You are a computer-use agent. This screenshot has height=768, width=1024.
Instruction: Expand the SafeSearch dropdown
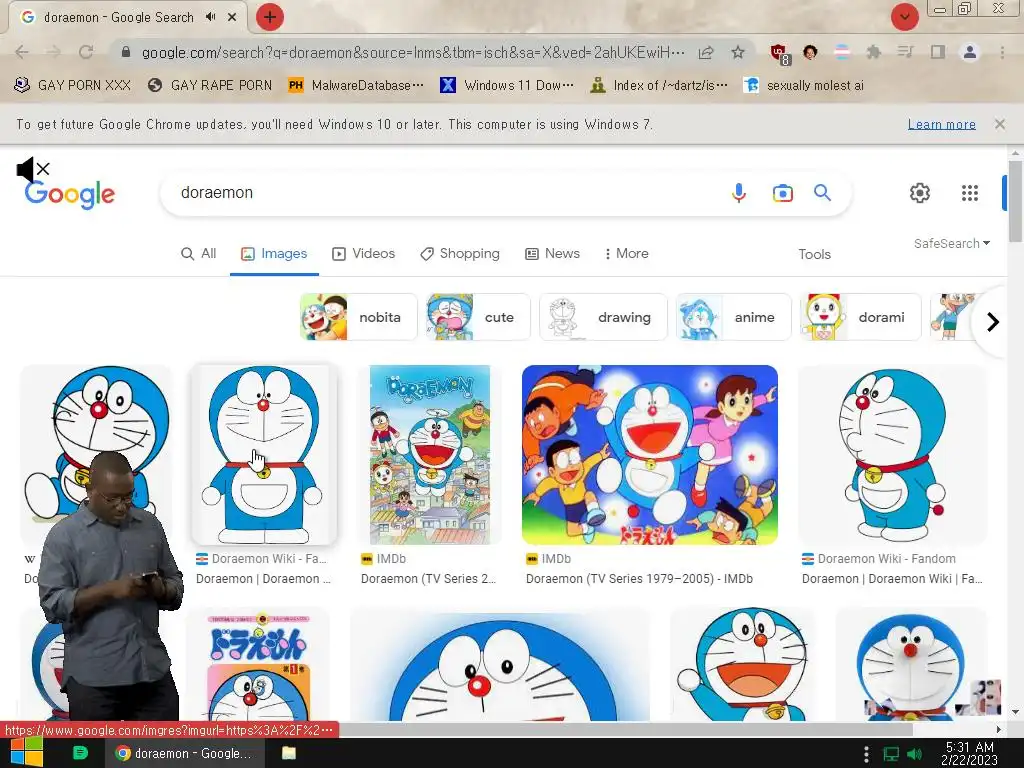pos(952,243)
